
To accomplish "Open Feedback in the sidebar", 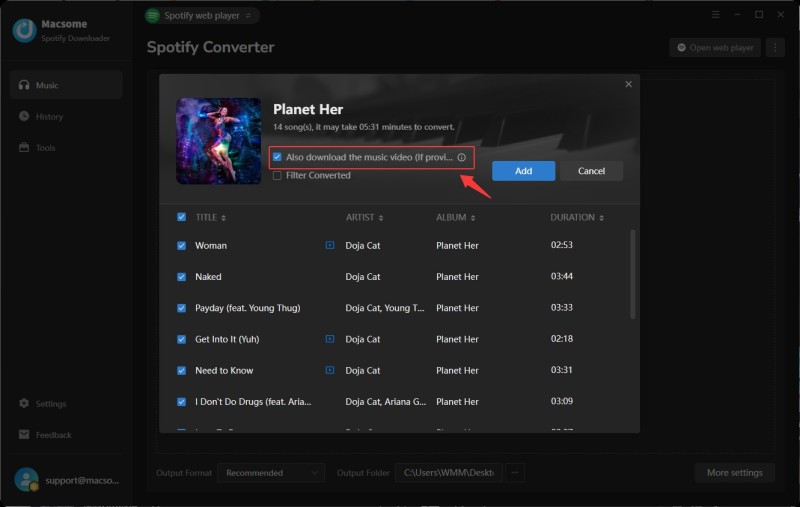I will tap(66, 435).
